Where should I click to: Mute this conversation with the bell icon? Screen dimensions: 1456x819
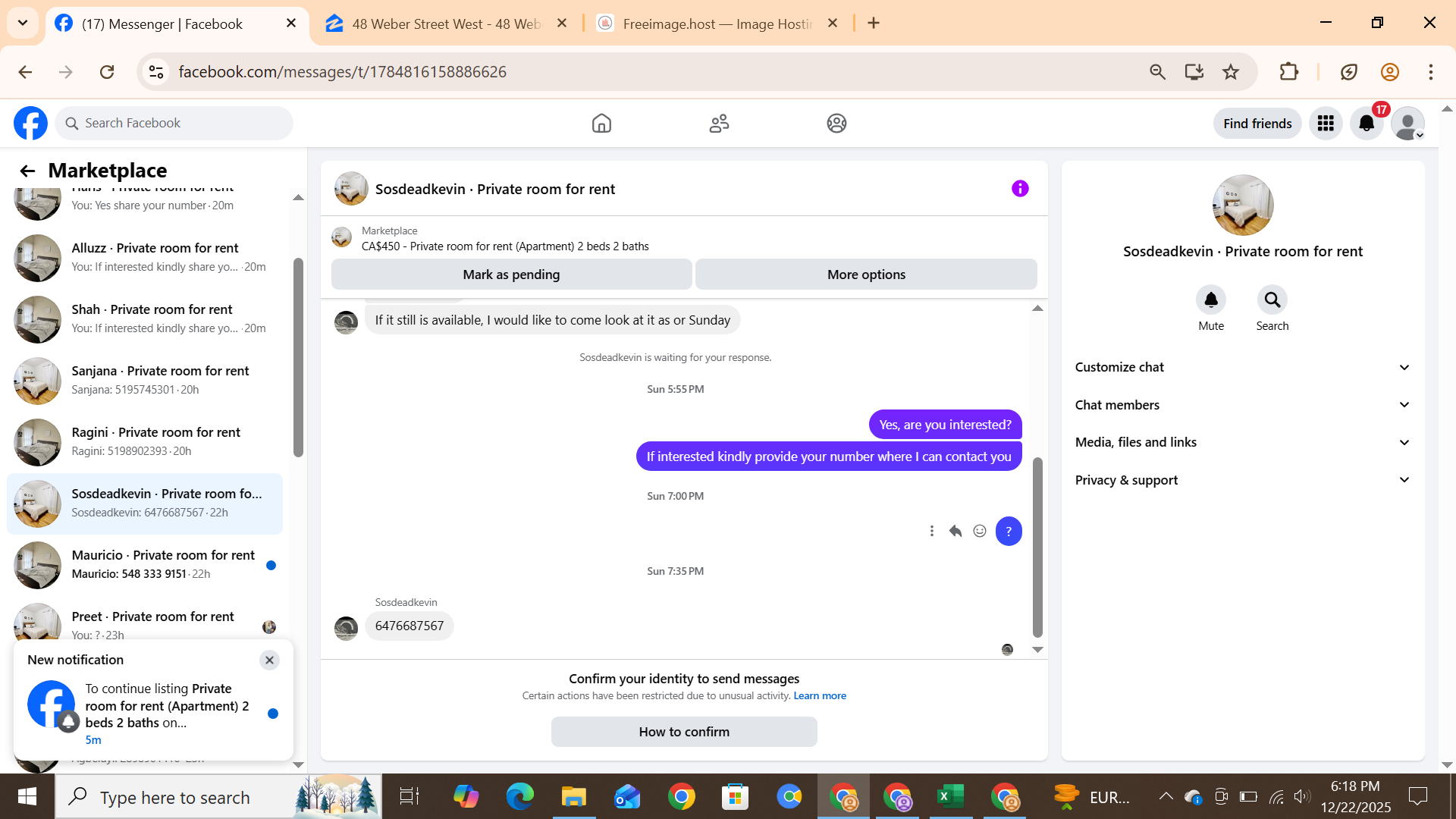coord(1211,300)
